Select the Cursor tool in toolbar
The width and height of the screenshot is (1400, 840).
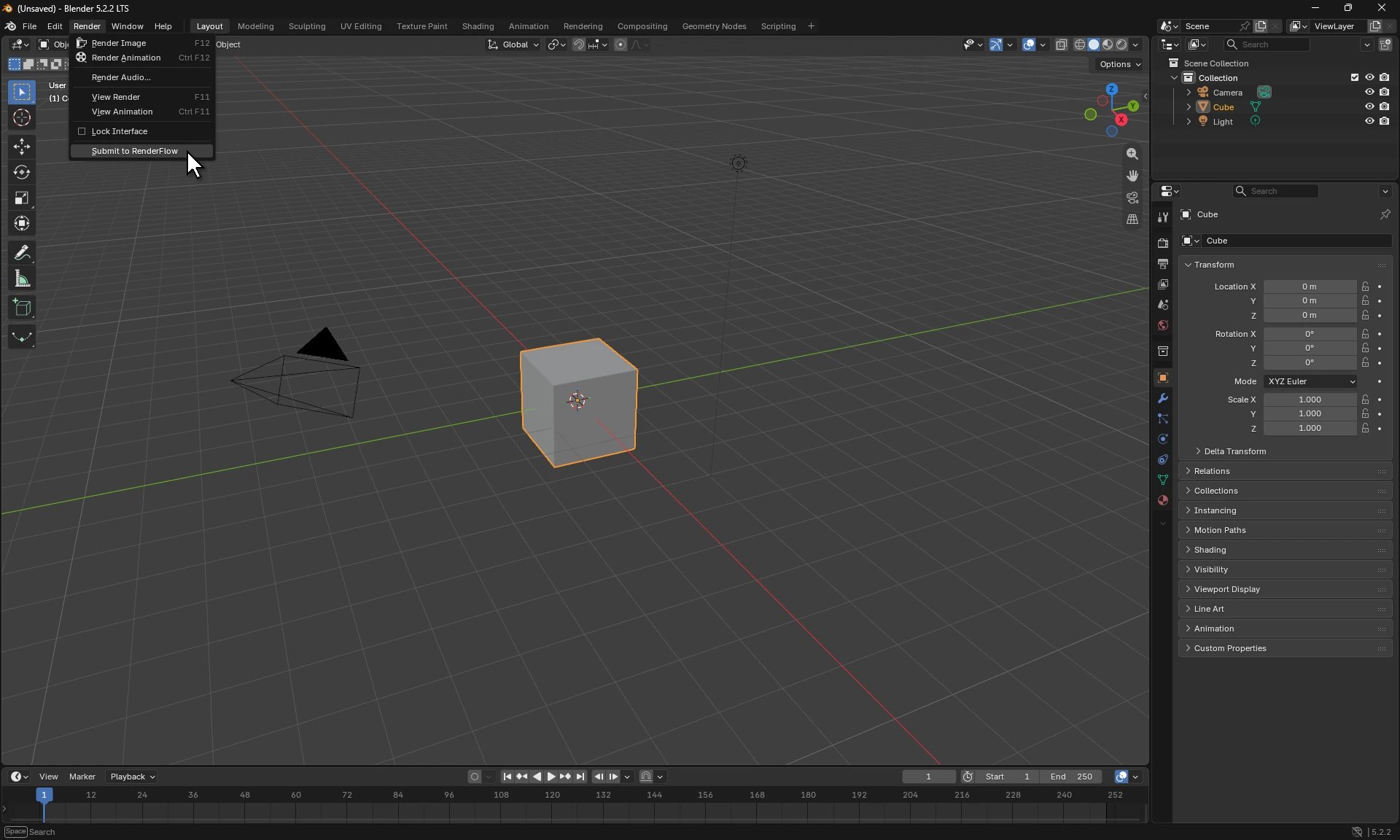coord(22,118)
